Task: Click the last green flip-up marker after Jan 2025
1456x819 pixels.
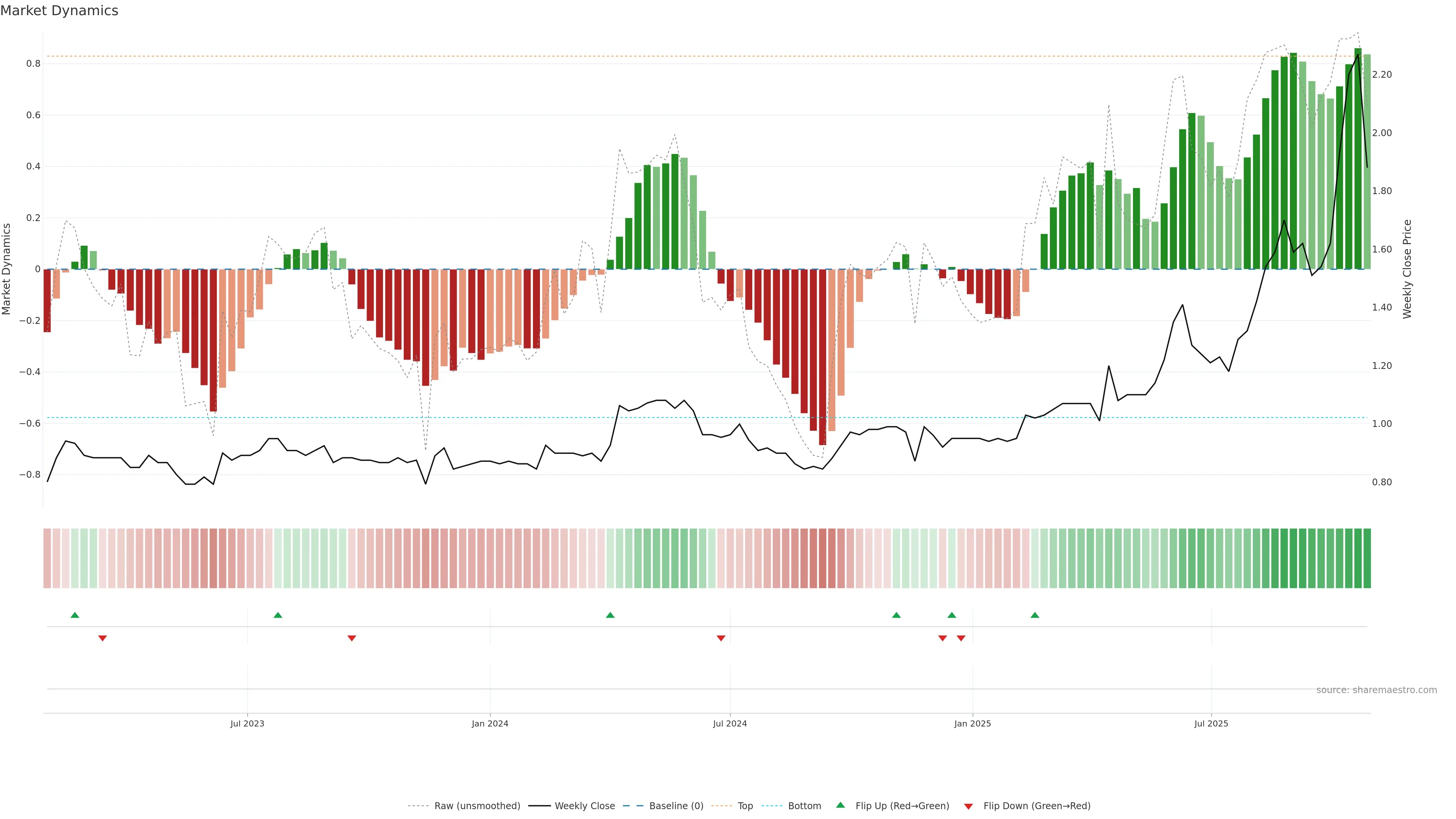Action: pyautogui.click(x=1034, y=615)
